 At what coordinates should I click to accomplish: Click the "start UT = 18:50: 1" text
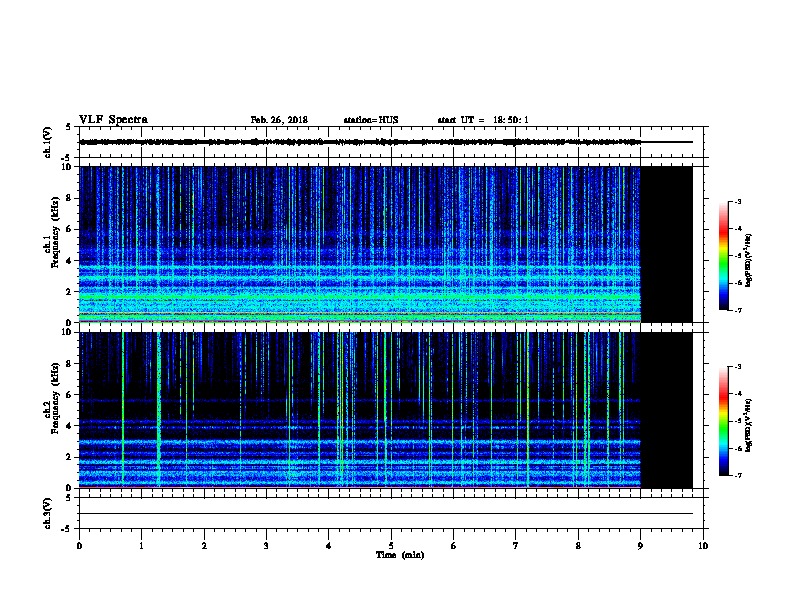tap(483, 120)
